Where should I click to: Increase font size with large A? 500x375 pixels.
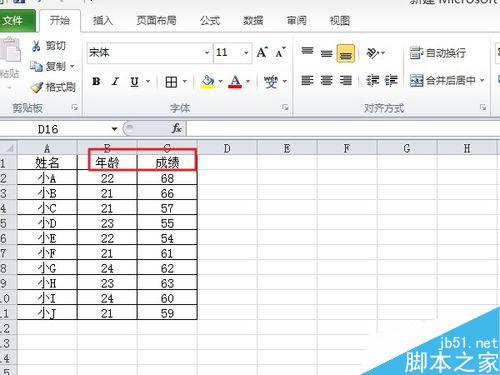click(262, 52)
